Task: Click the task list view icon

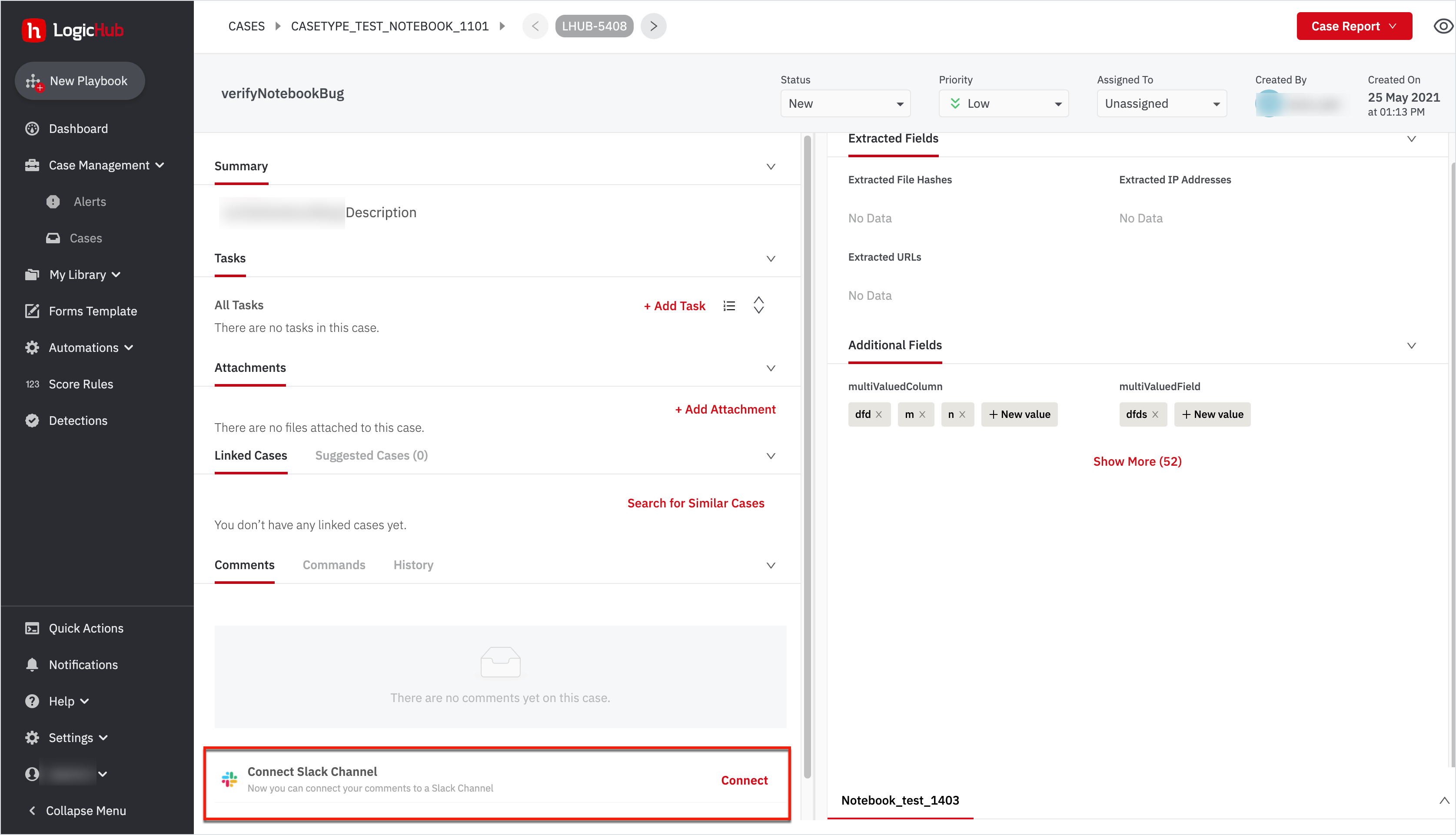Action: (x=729, y=306)
